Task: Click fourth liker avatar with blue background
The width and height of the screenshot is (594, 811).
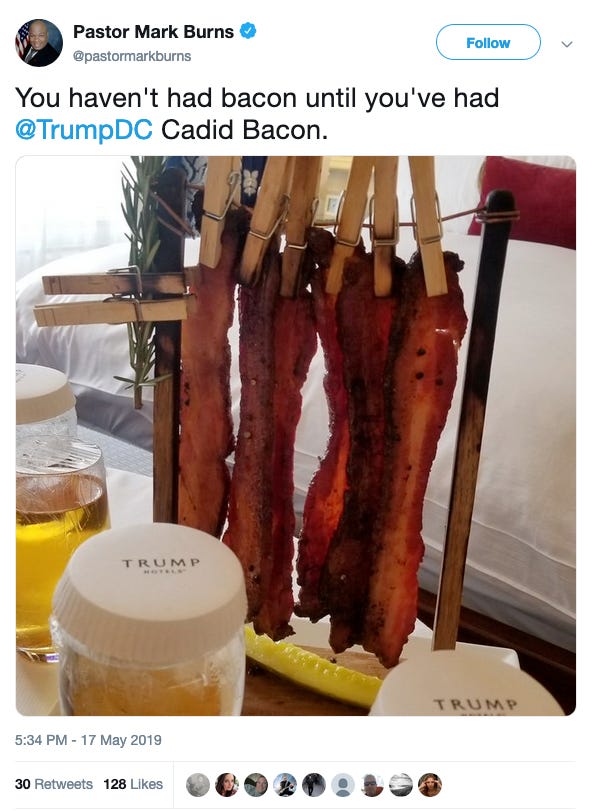Action: coord(285,785)
